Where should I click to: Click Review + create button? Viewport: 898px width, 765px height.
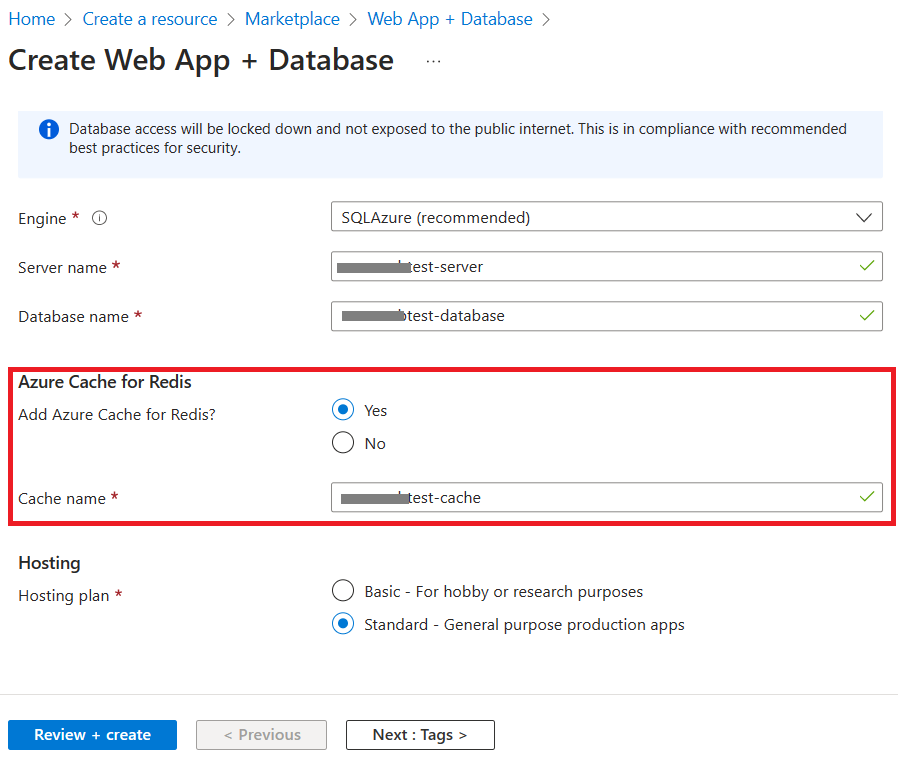(92, 735)
